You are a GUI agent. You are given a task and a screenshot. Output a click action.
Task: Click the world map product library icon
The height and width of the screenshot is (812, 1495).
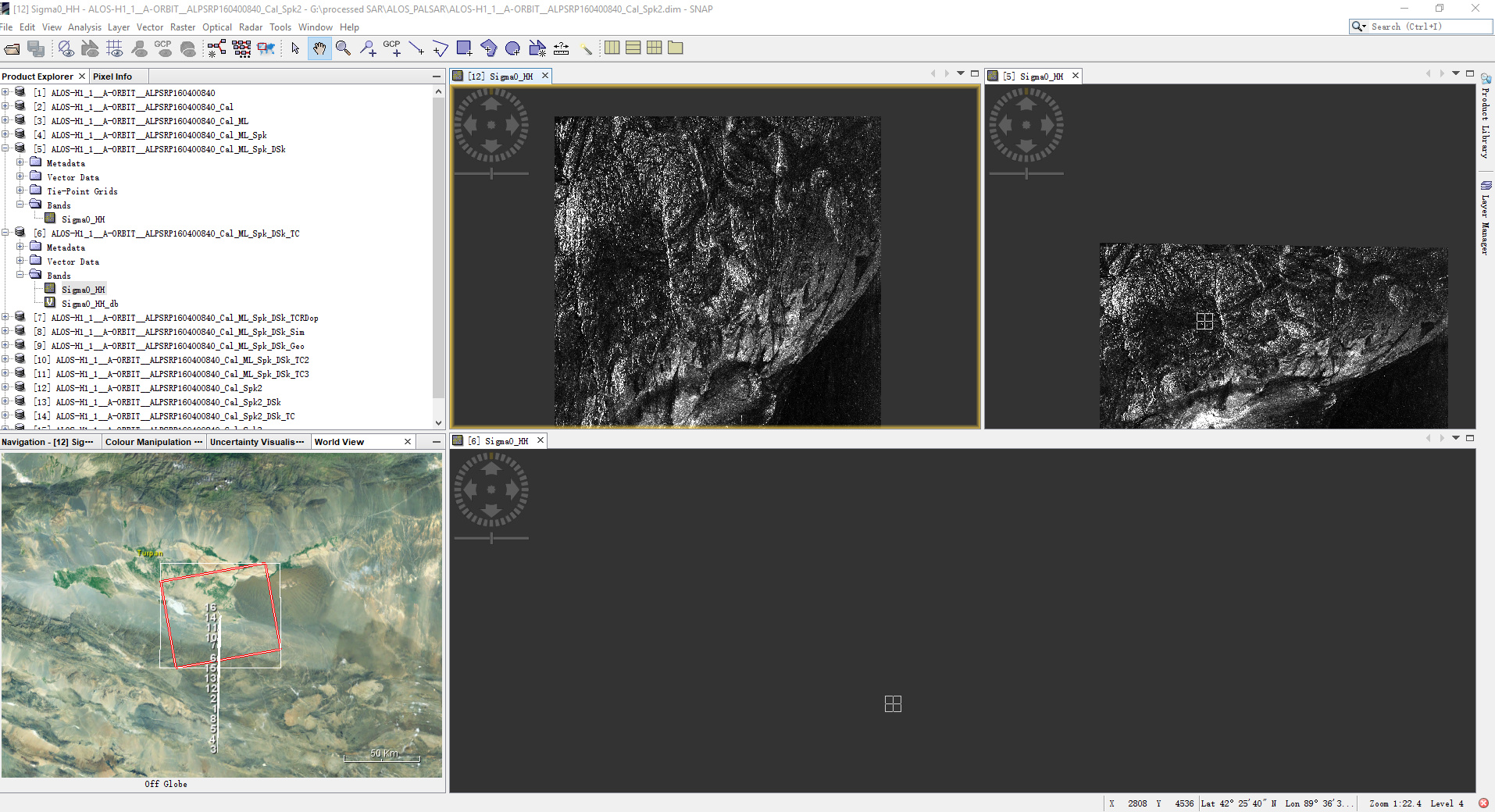click(x=266, y=49)
